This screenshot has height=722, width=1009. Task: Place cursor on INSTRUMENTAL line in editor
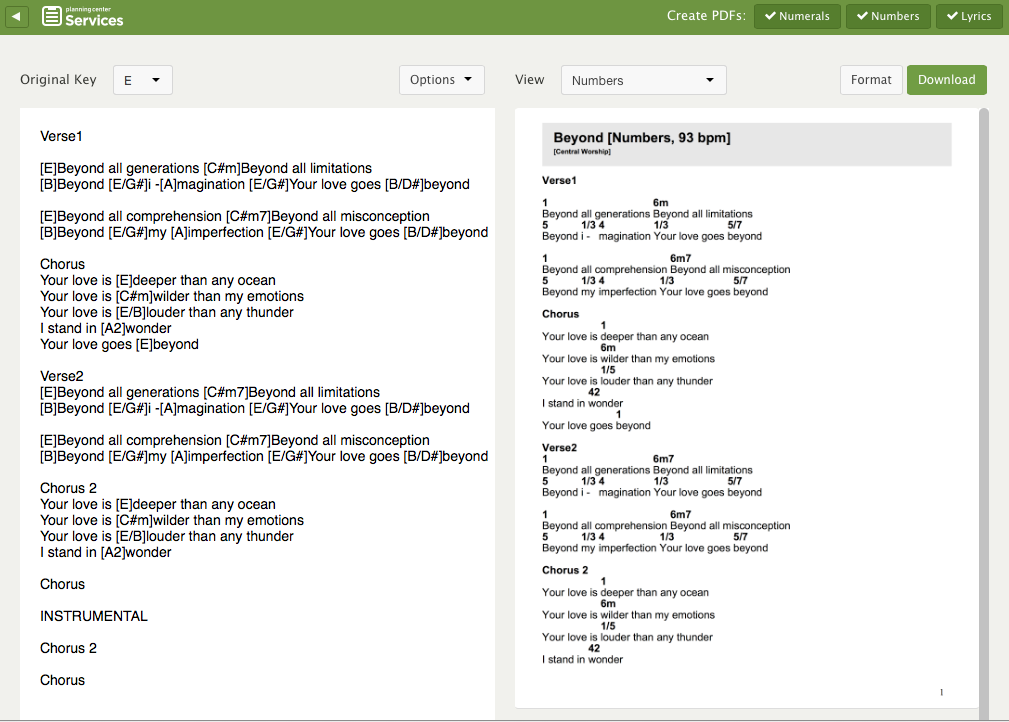[94, 616]
